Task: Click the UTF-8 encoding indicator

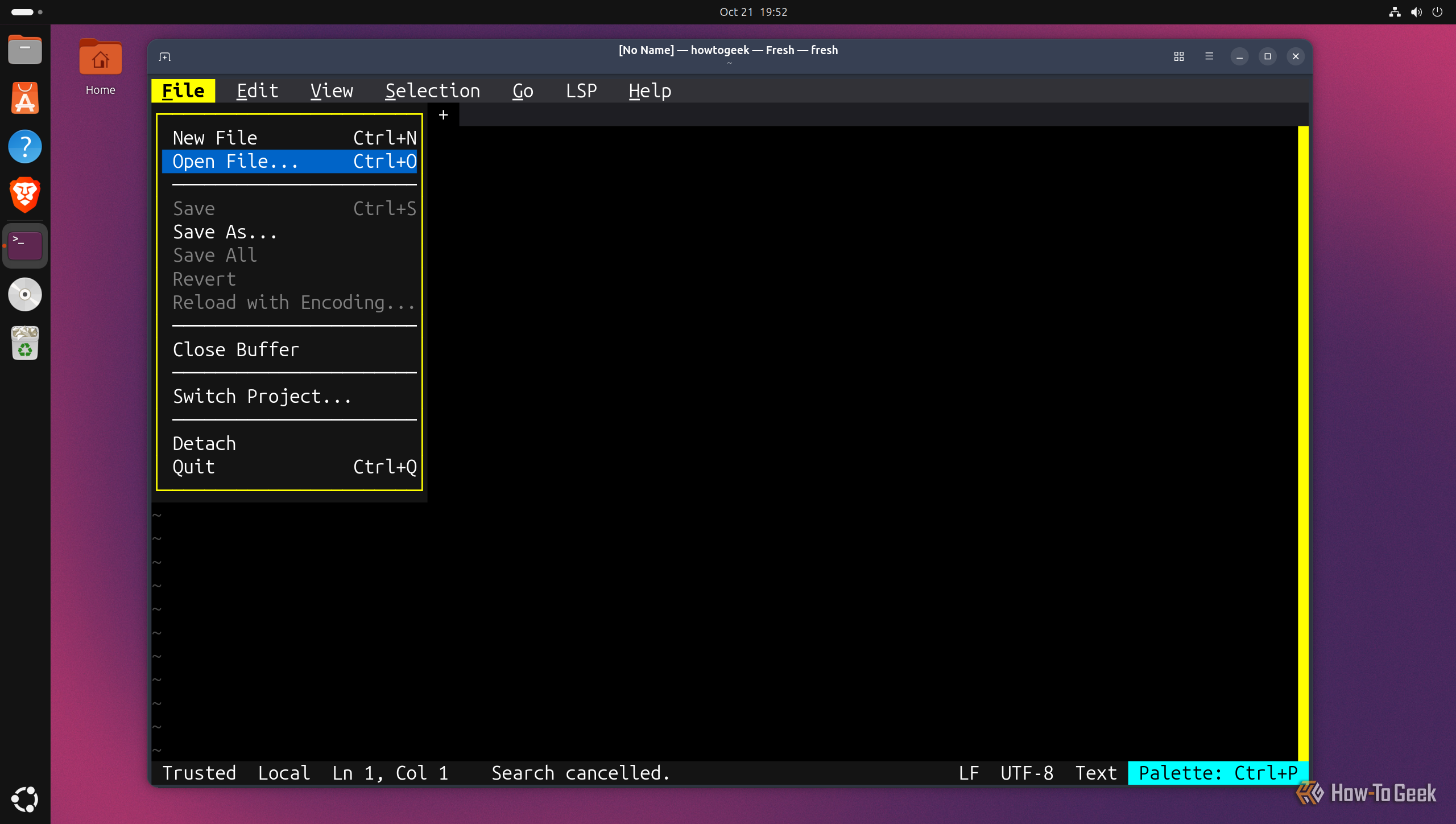Action: [x=1027, y=773]
